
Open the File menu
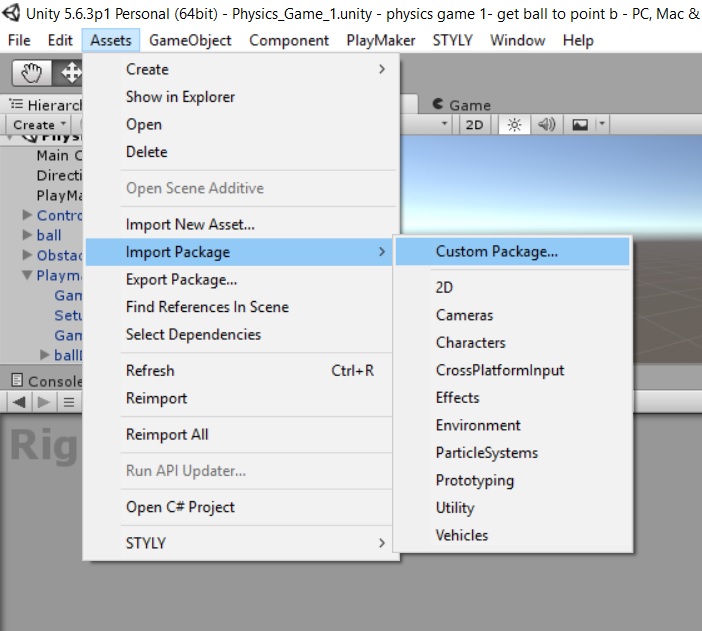(19, 40)
